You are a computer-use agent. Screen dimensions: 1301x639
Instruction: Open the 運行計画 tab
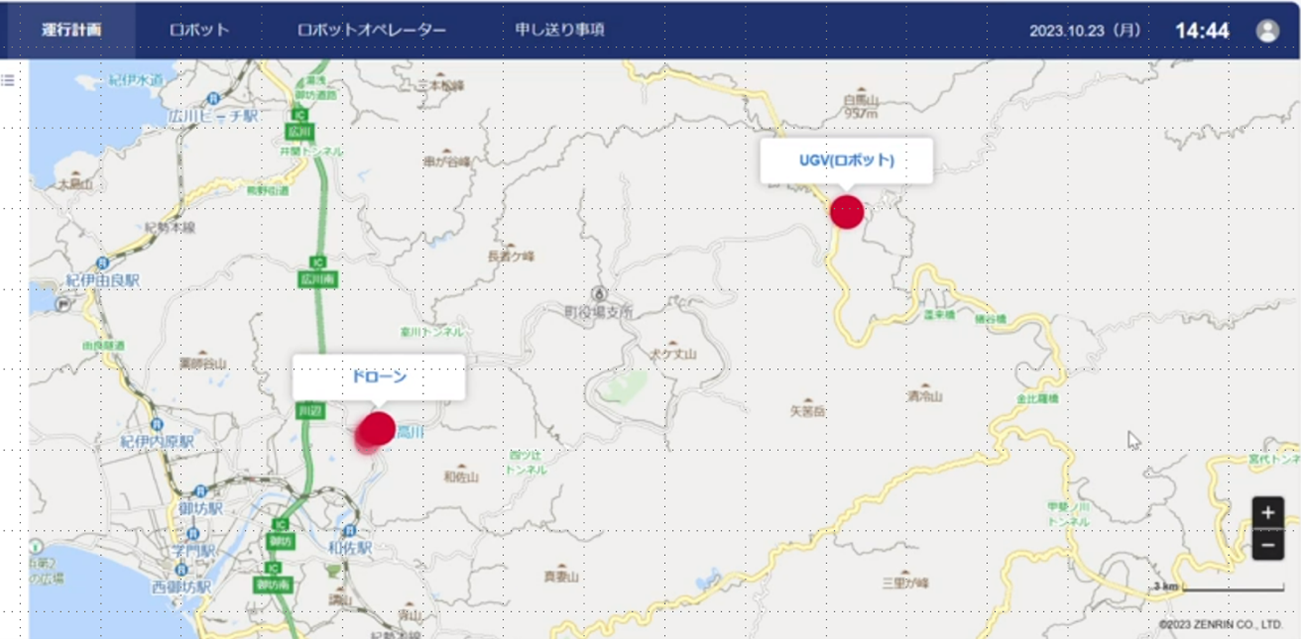pos(71,30)
